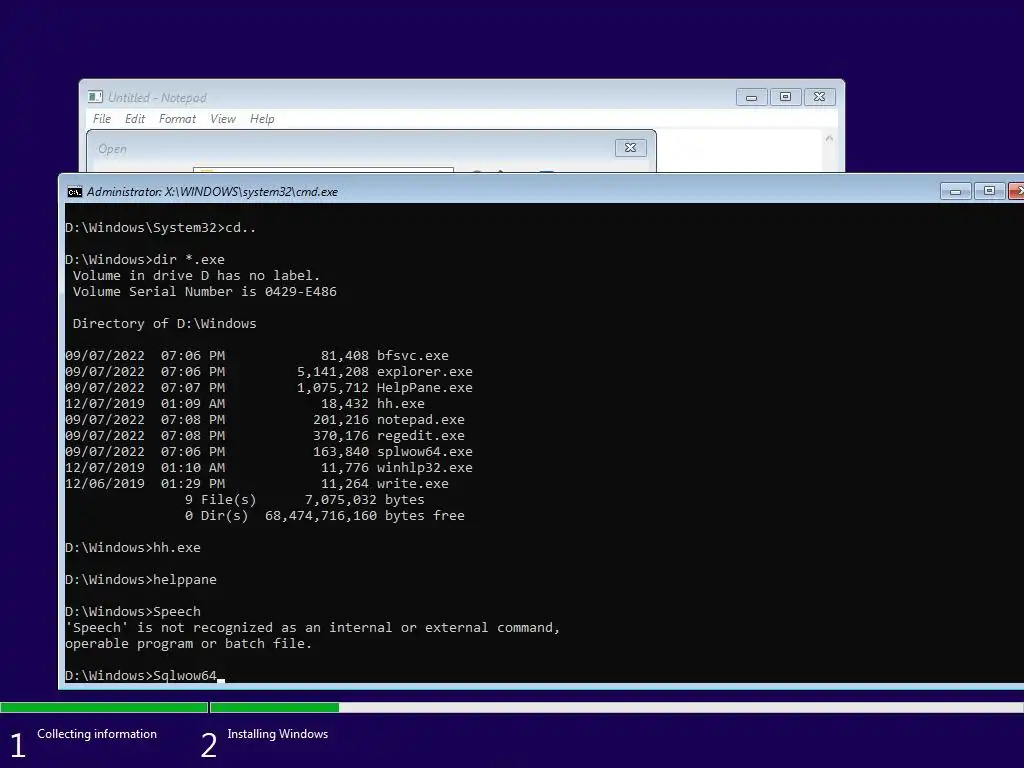This screenshot has height=768, width=1024.
Task: Click the Collecting information progress bar
Action: pyautogui.click(x=104, y=707)
